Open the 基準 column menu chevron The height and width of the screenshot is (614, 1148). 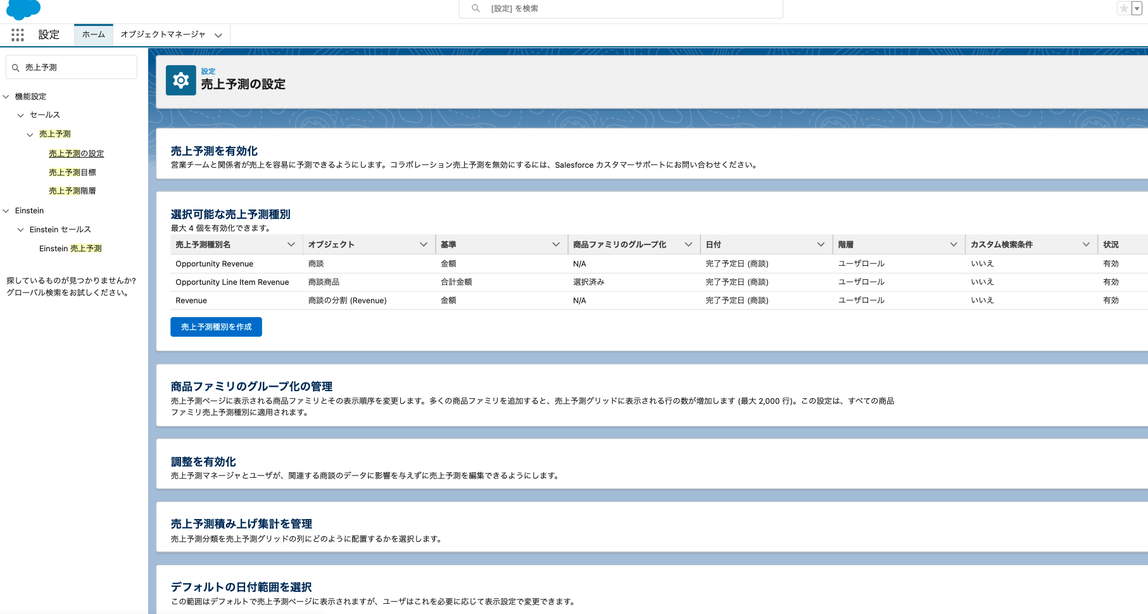[556, 244]
